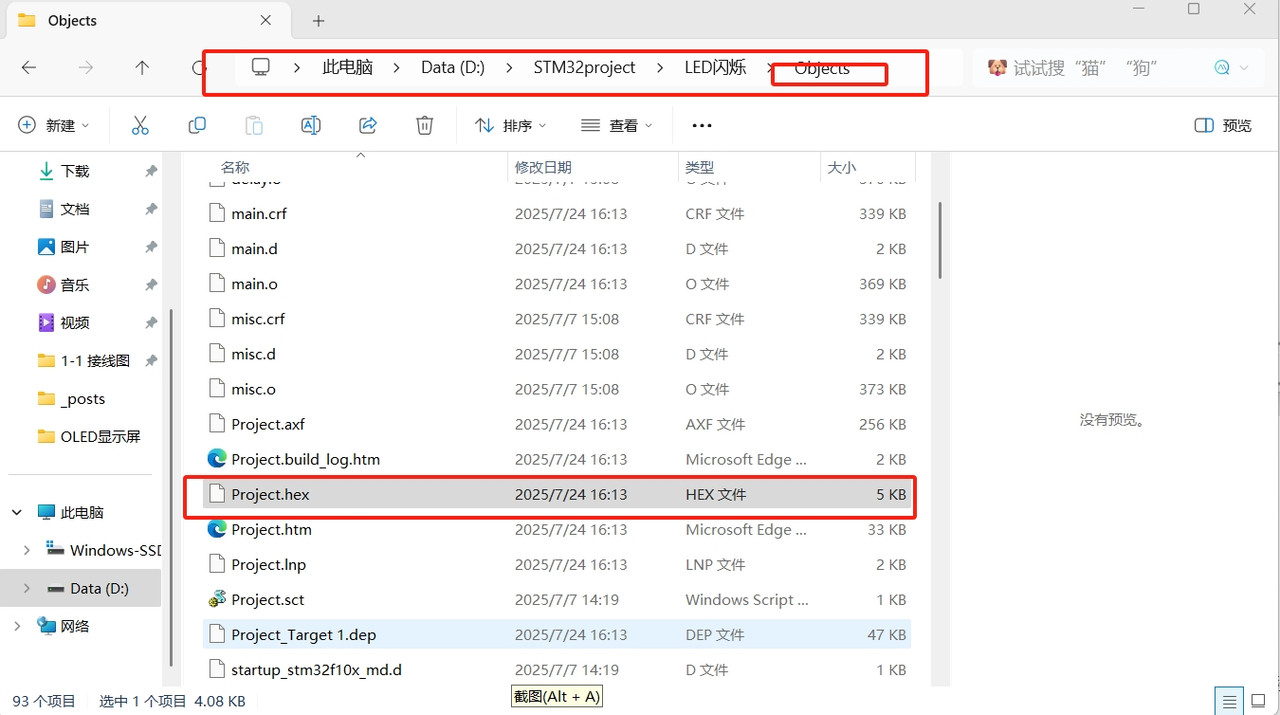The width and height of the screenshot is (1280, 715).
Task: Click the file list vertical scrollbar
Action: (x=940, y=240)
